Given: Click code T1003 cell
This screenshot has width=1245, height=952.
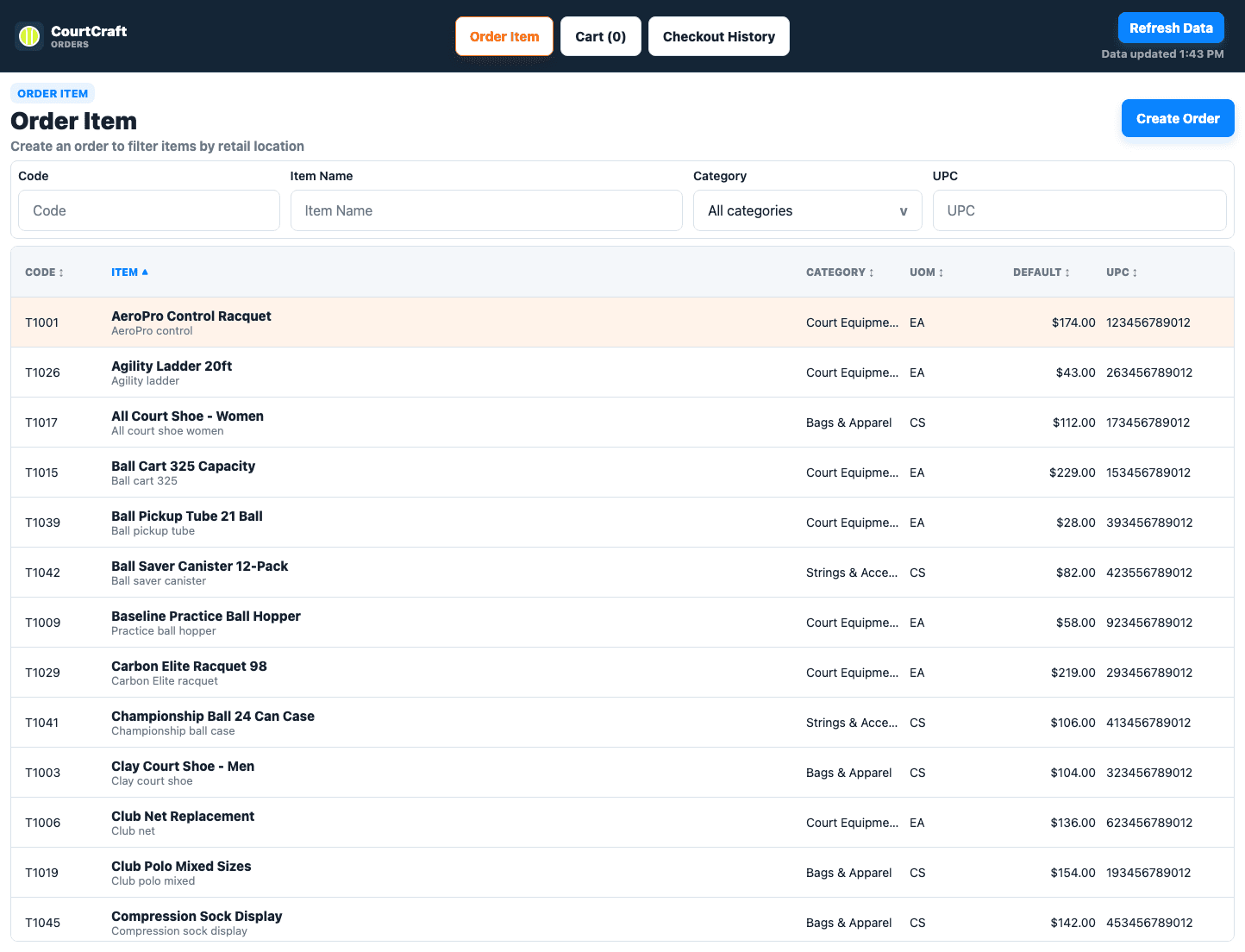Looking at the screenshot, I should click(42, 773).
